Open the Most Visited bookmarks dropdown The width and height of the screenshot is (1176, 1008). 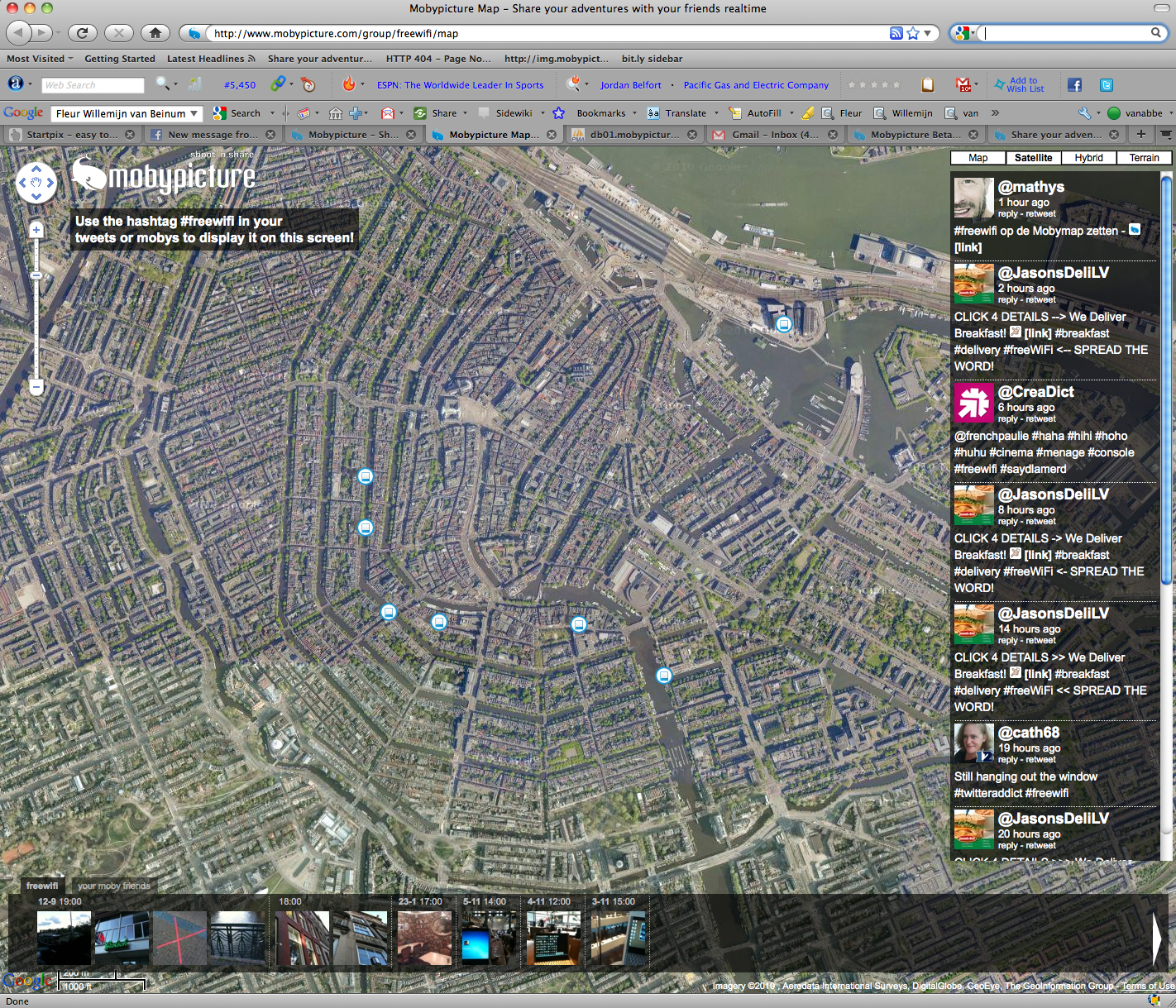coord(40,59)
